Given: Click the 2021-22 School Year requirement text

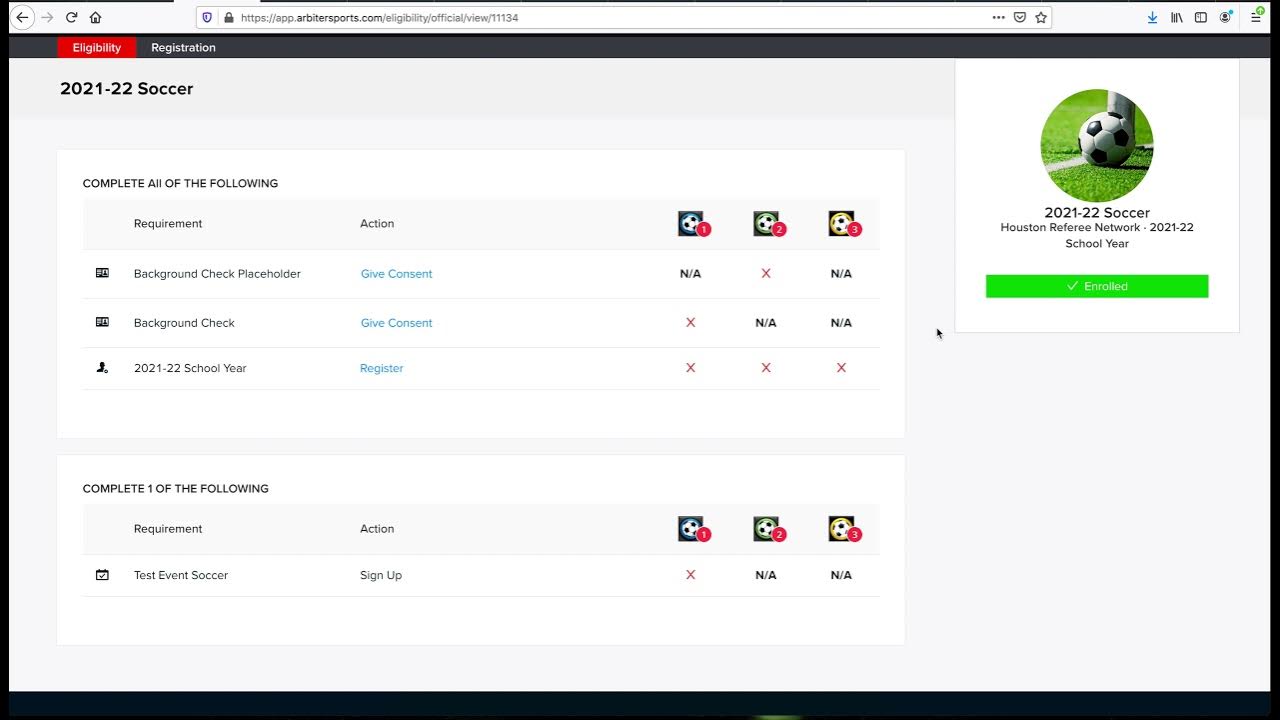Looking at the screenshot, I should tap(190, 368).
